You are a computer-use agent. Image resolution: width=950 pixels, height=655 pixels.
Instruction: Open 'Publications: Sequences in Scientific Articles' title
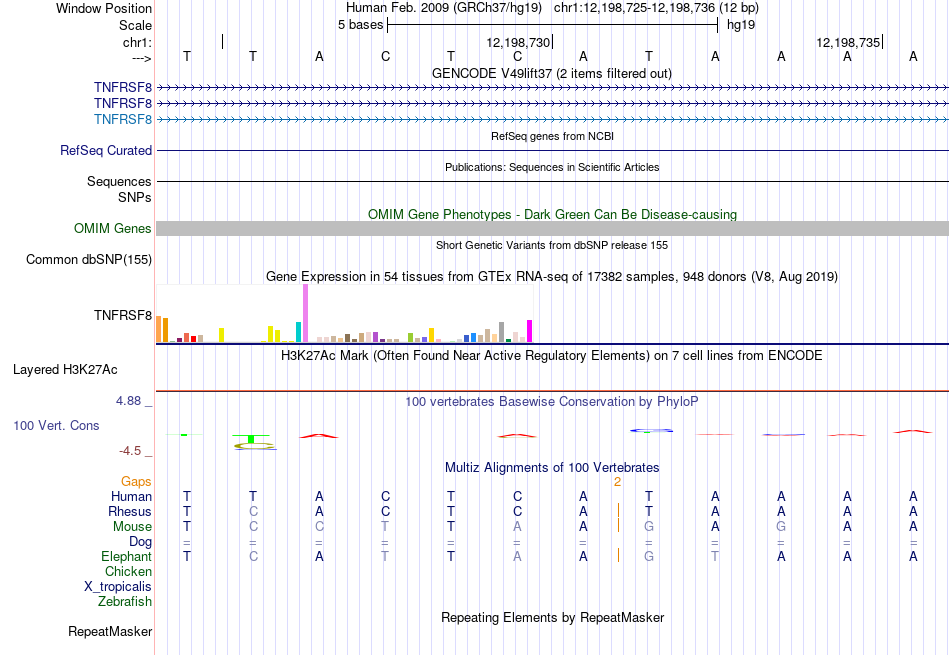552,167
